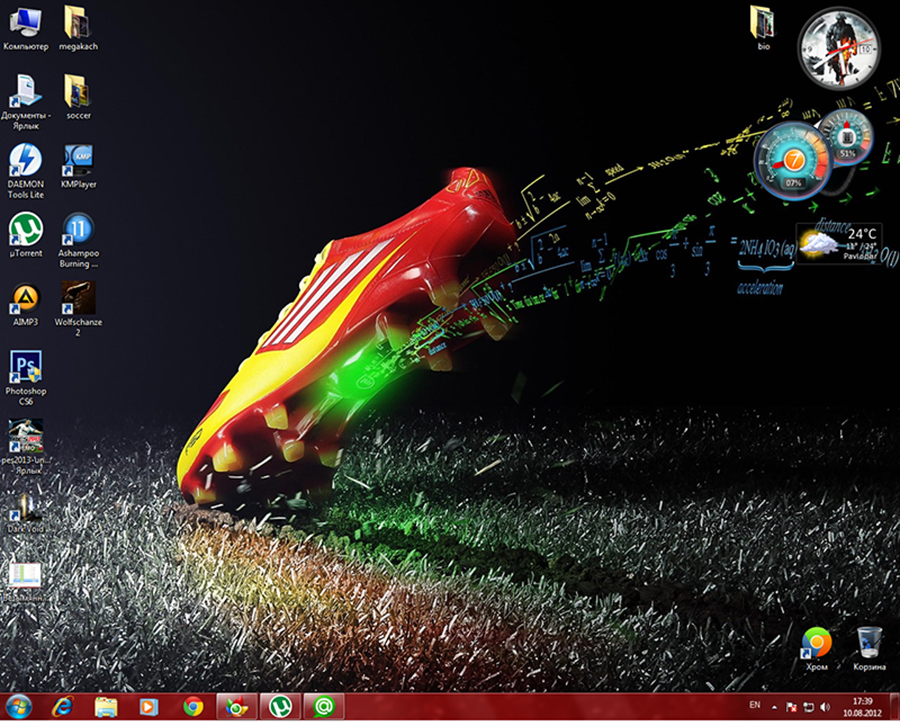
Task: Click the memory gauge showing 51%
Action: (x=847, y=137)
